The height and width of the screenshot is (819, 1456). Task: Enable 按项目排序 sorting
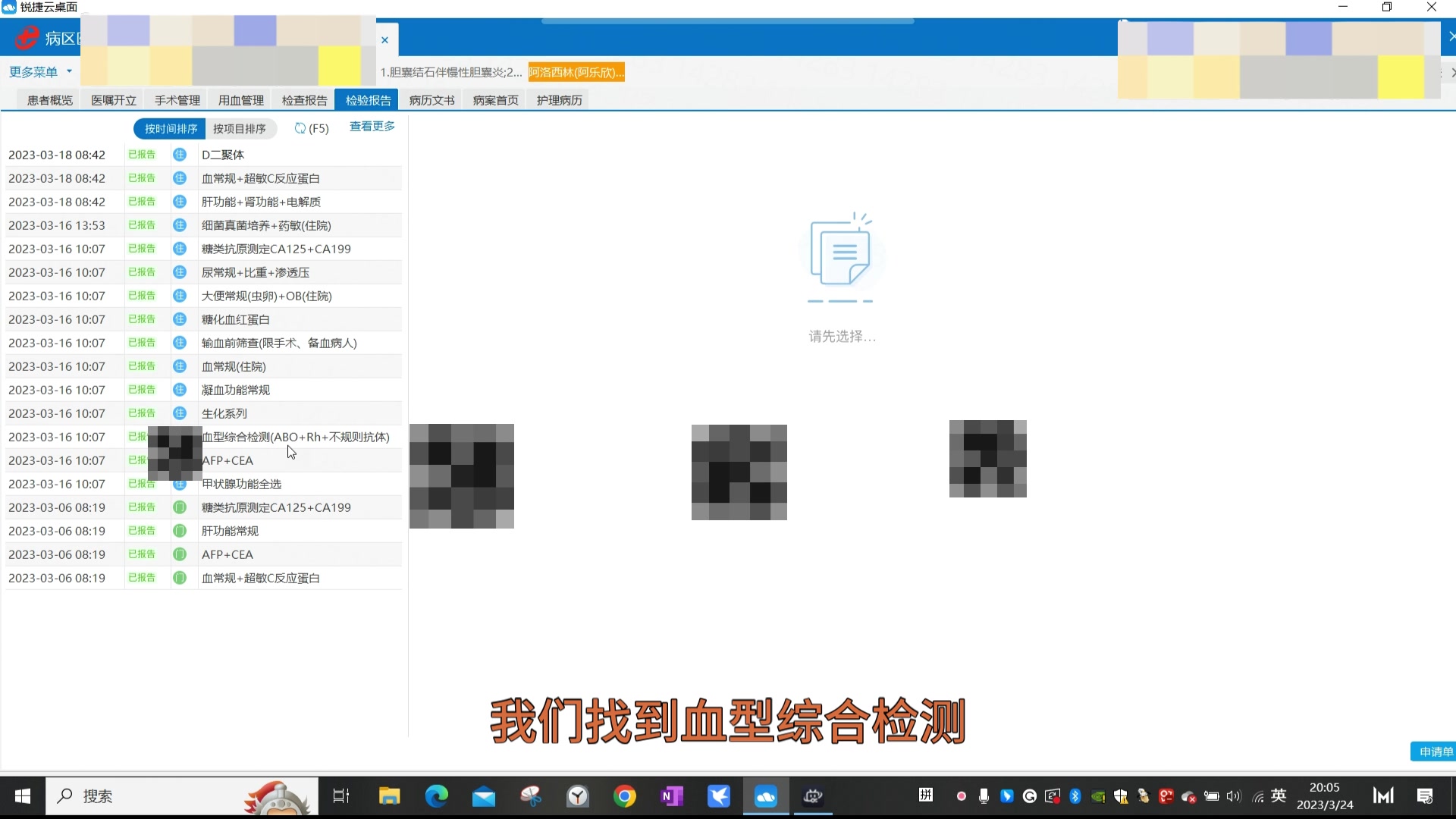[x=241, y=127]
